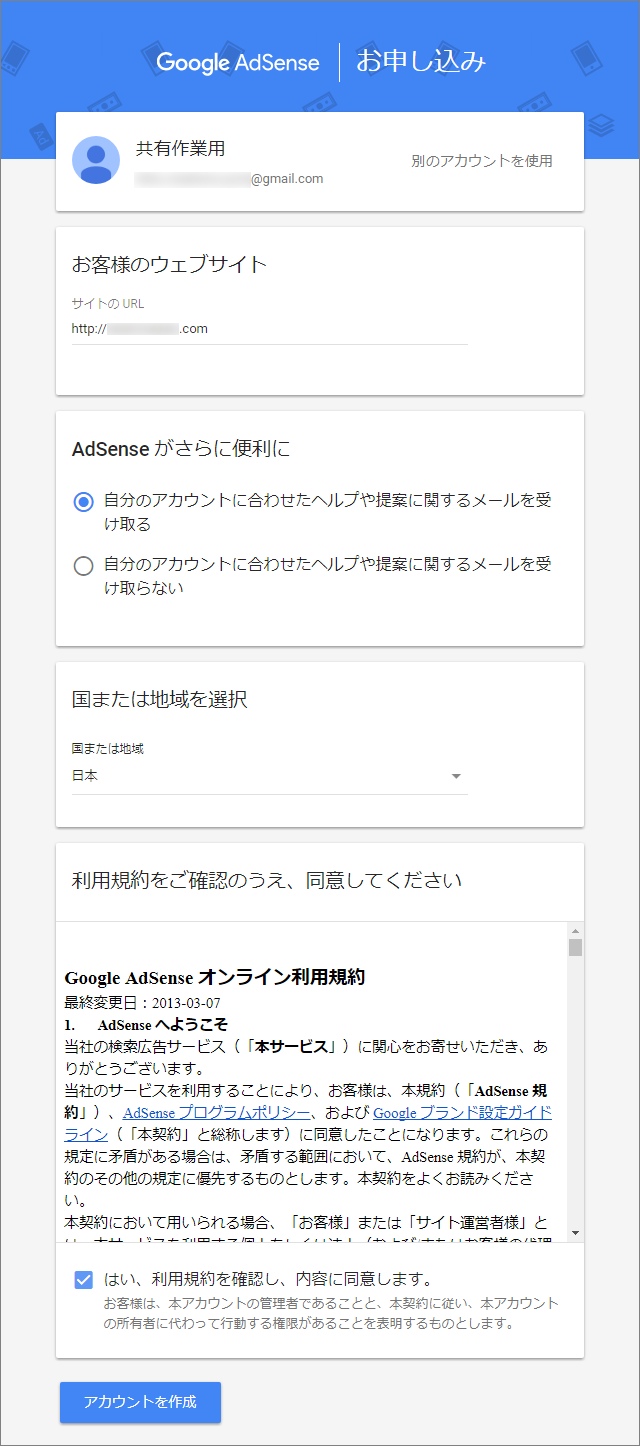Click scrollbar down arrow in terms box
The width and height of the screenshot is (640, 1446).
[575, 1233]
